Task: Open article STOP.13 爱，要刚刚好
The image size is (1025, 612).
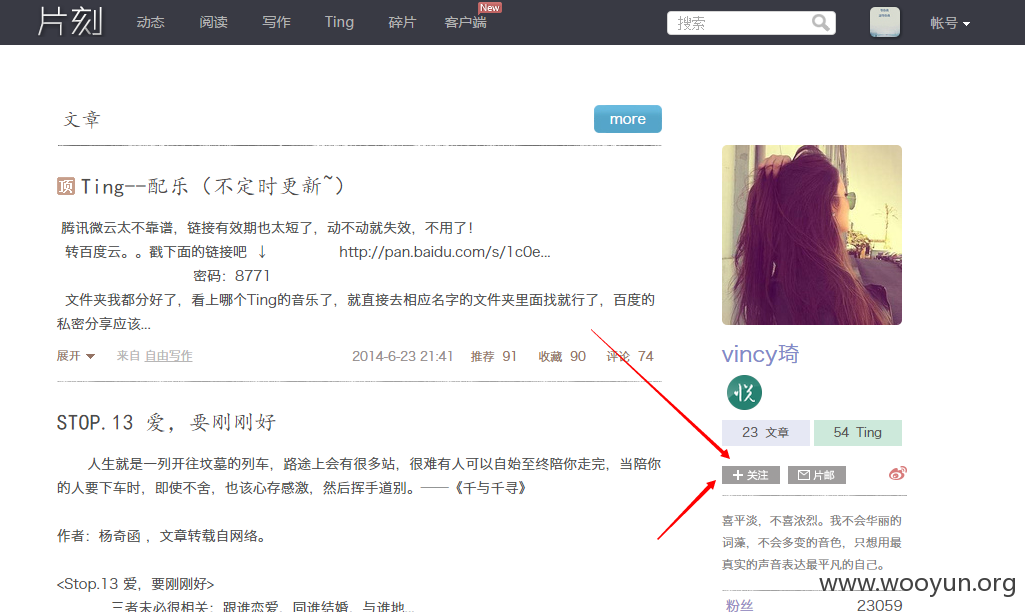Action: tap(166, 422)
